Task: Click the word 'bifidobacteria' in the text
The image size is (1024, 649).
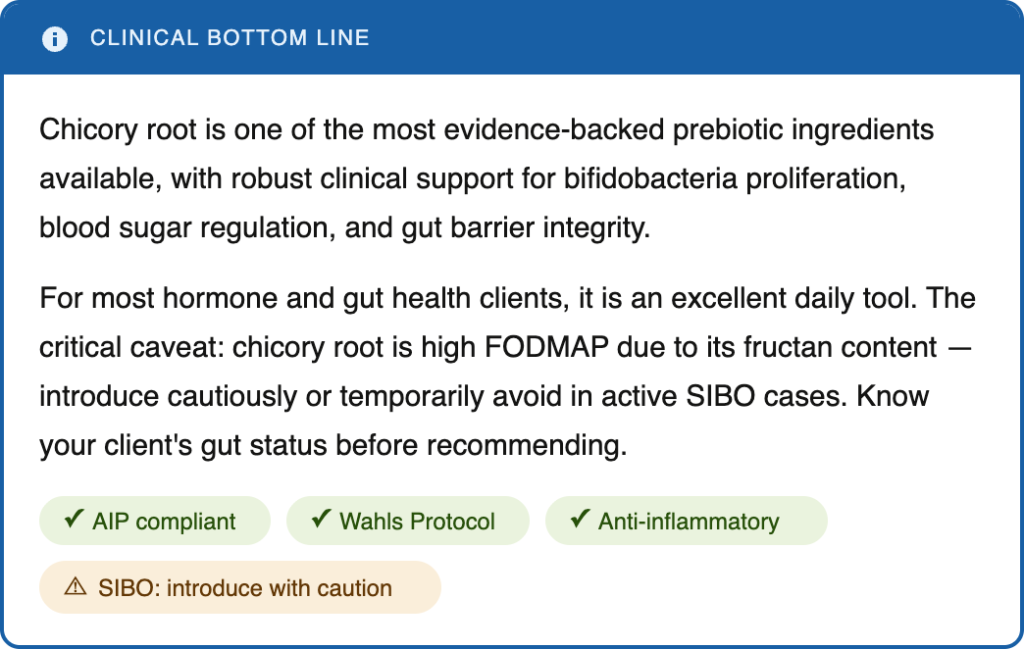Action: click(x=638, y=179)
